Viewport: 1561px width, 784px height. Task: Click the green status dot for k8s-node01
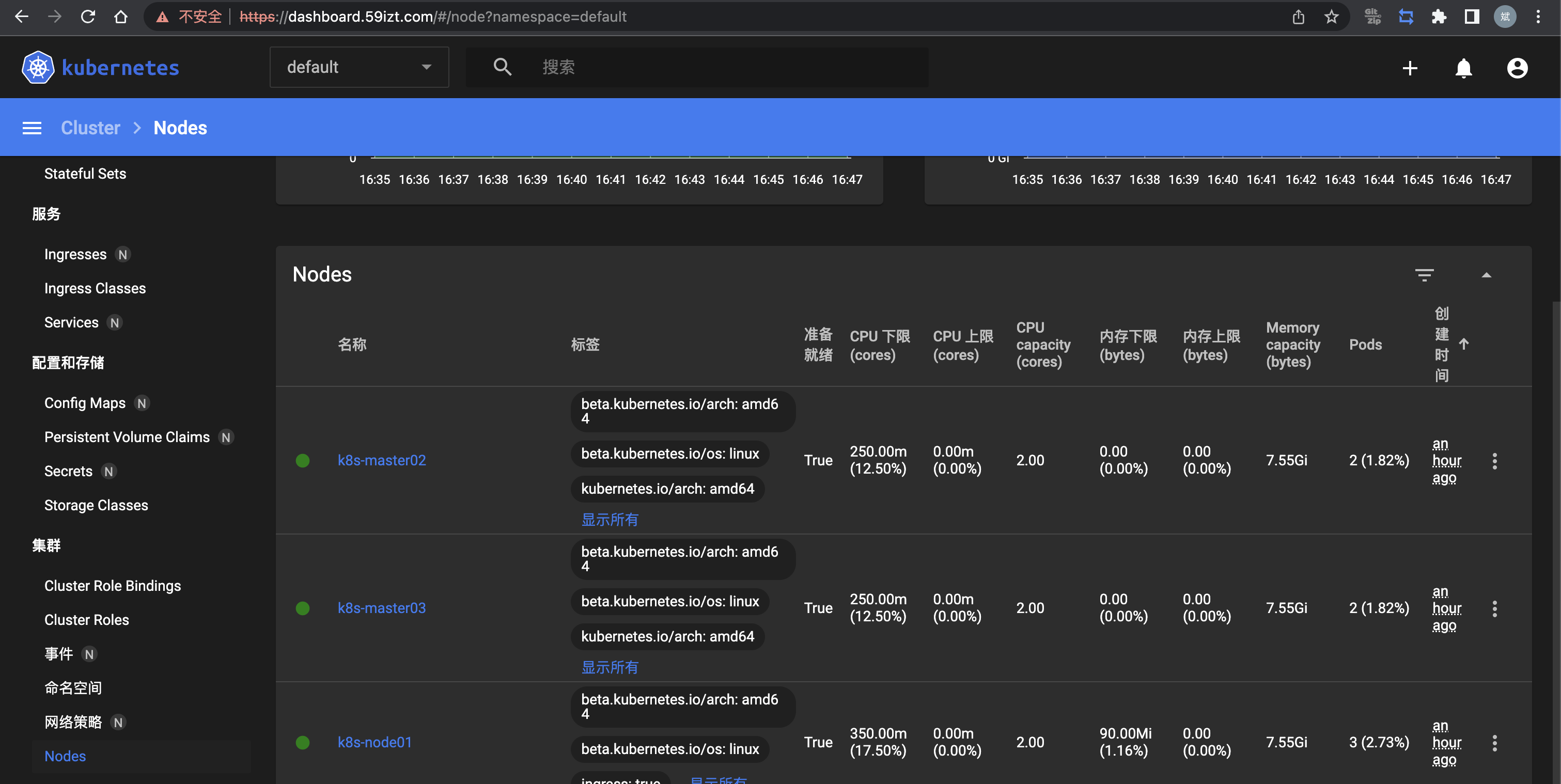(302, 742)
